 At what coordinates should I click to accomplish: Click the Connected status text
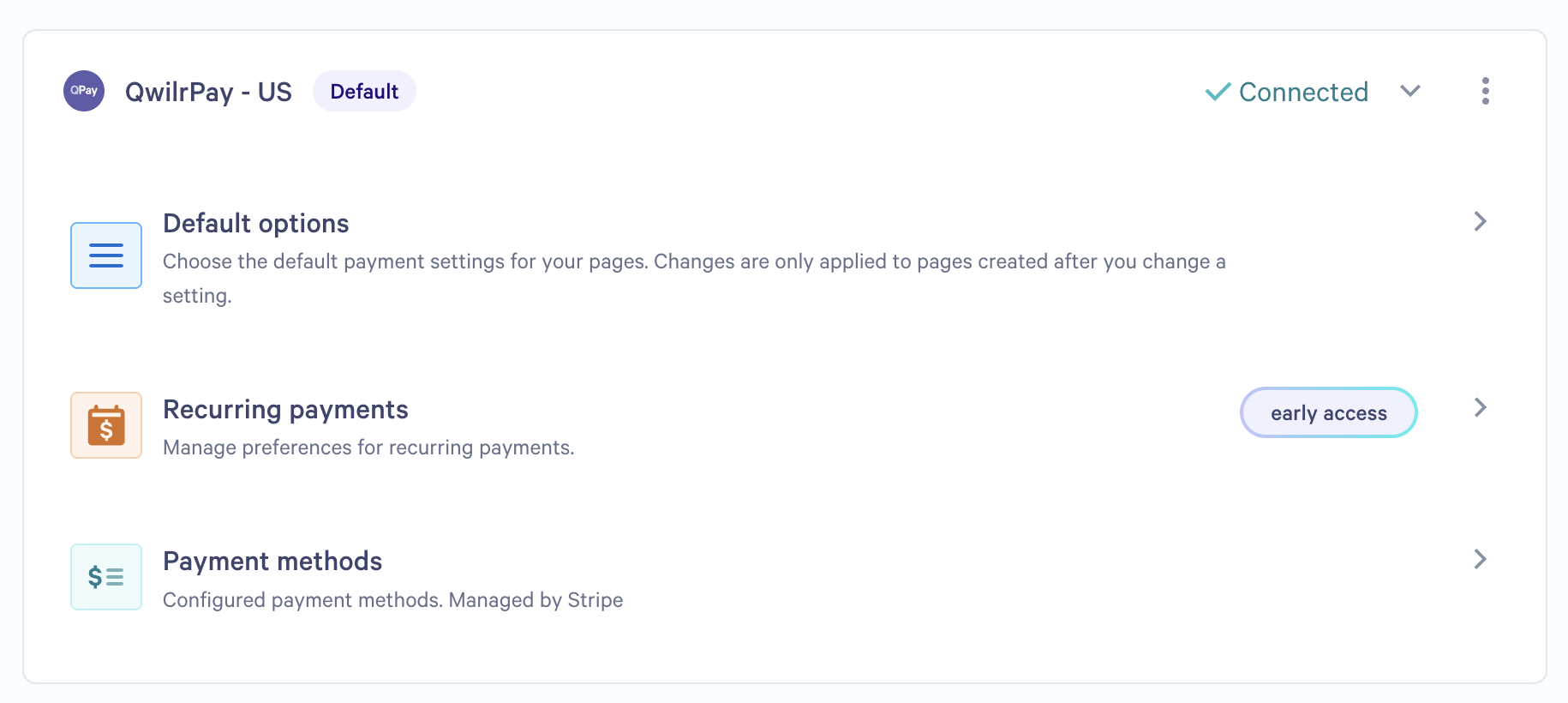point(1303,92)
